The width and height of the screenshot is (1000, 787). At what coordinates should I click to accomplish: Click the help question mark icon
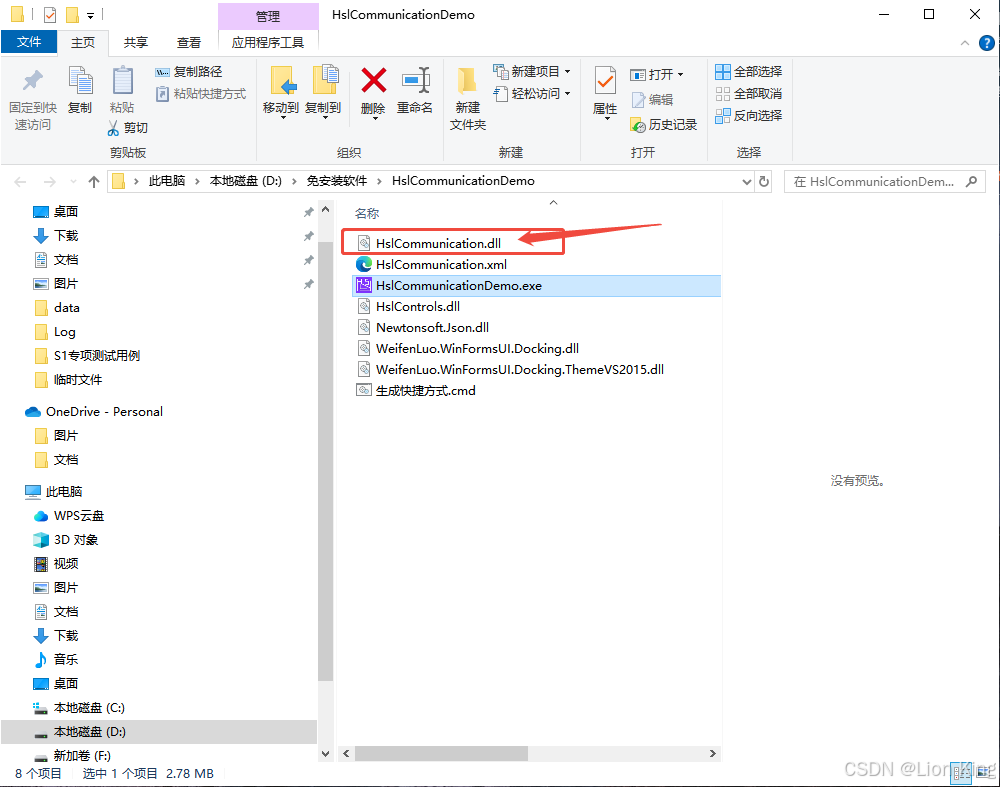pos(986,43)
